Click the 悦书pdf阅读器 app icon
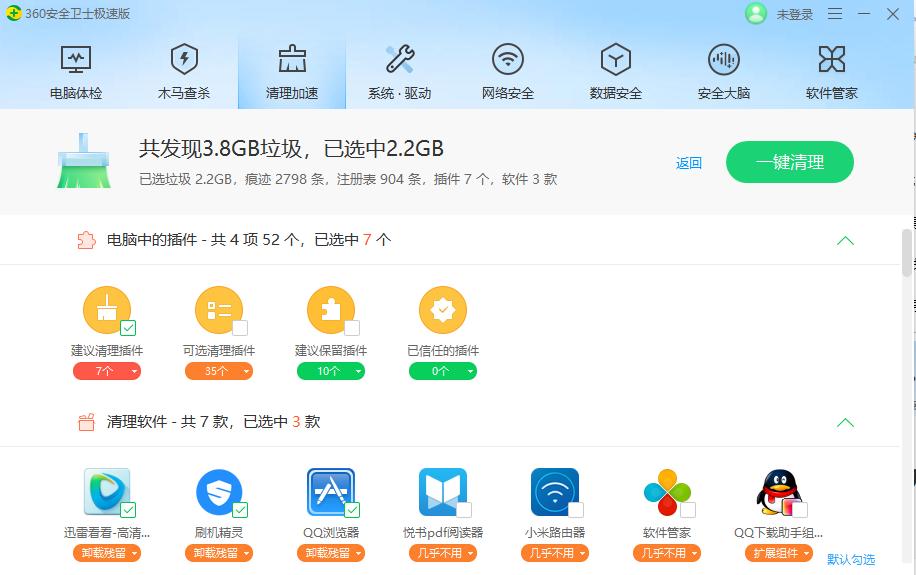 tap(443, 491)
